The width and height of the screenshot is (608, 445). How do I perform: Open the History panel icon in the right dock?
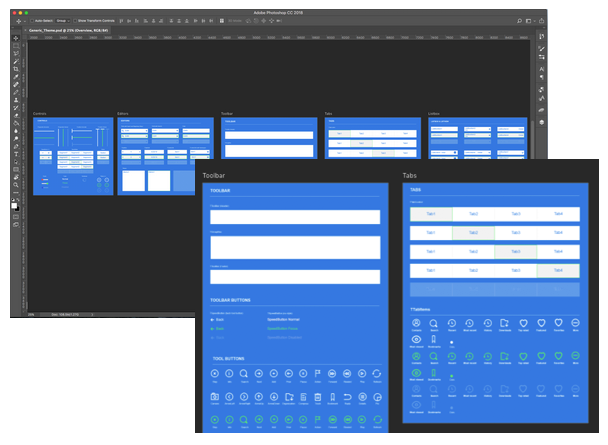(x=541, y=37)
